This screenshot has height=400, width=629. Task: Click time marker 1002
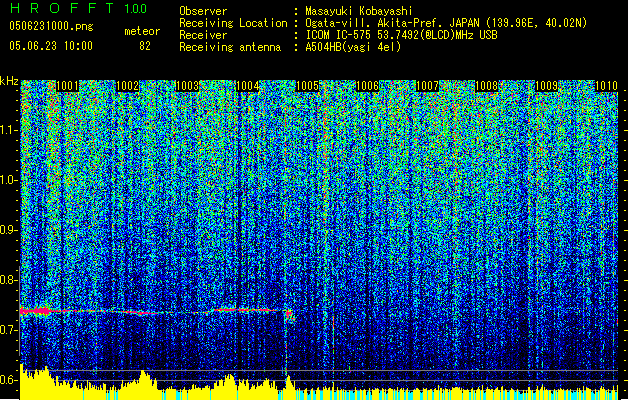coord(128,86)
